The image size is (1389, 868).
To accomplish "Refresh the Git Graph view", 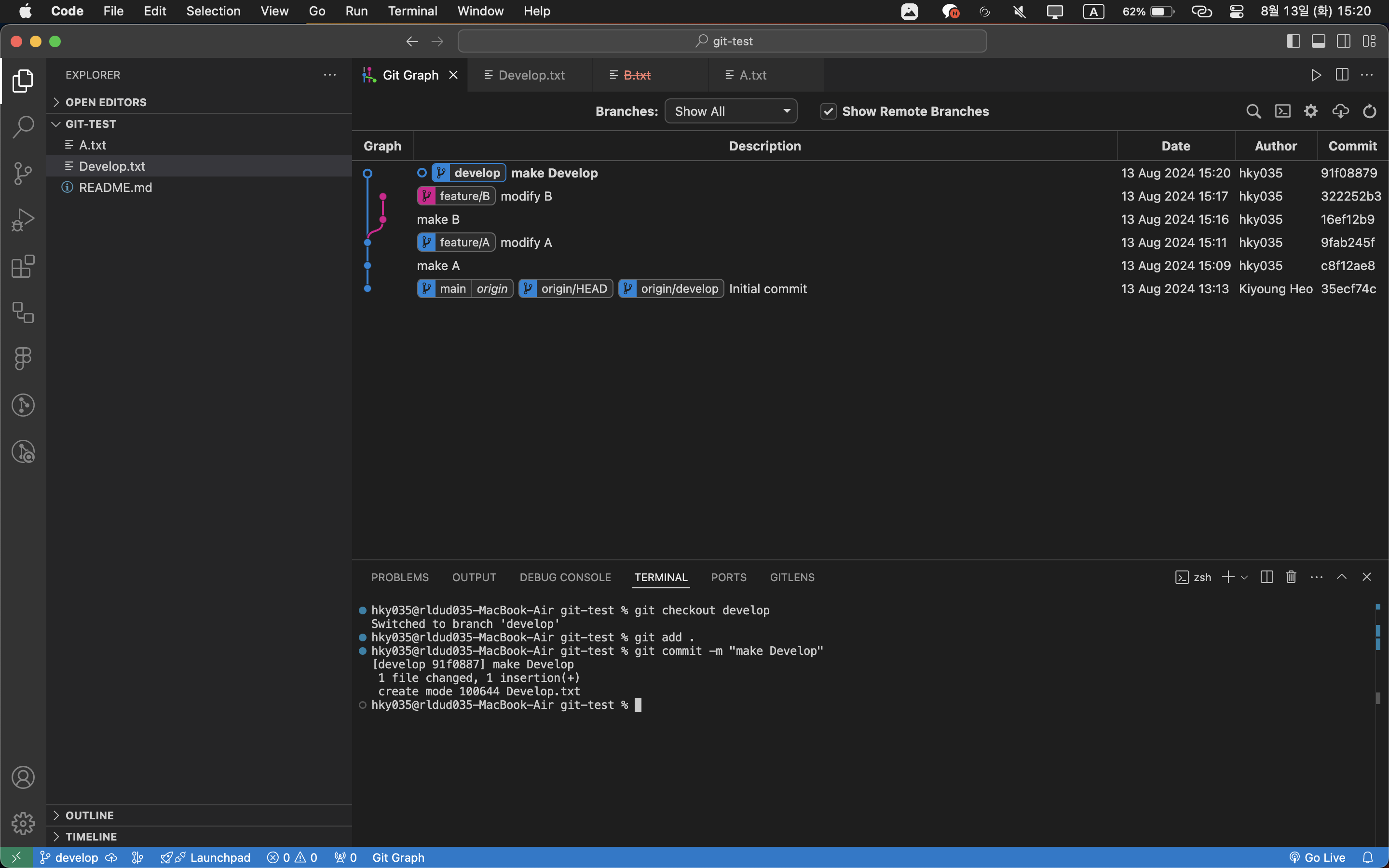I will coord(1370,111).
